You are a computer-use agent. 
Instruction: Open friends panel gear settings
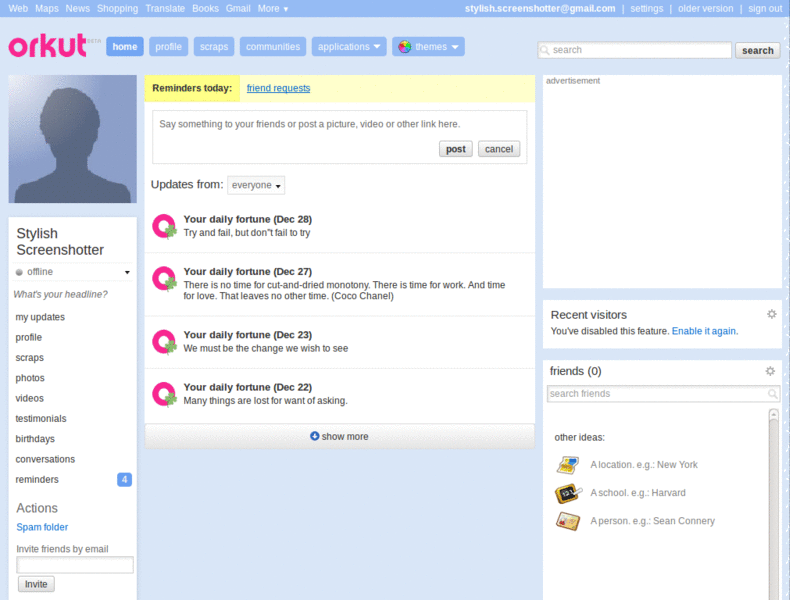coord(770,371)
